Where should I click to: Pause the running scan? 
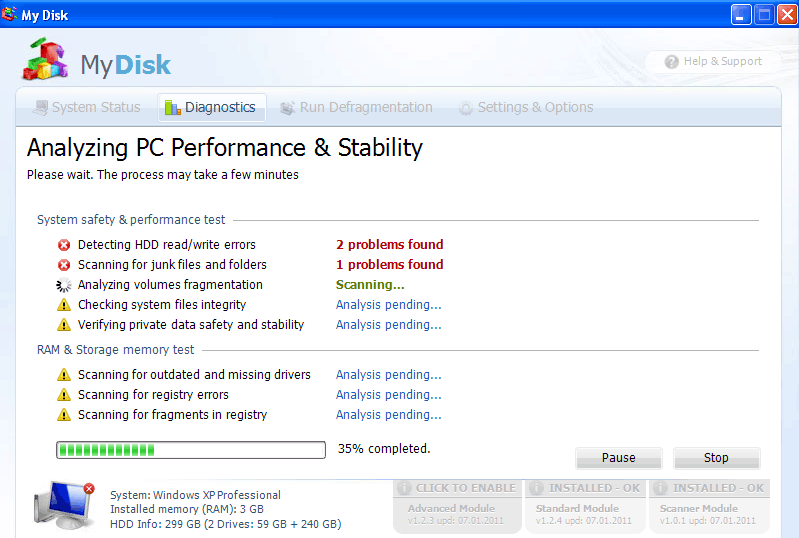[x=618, y=458]
